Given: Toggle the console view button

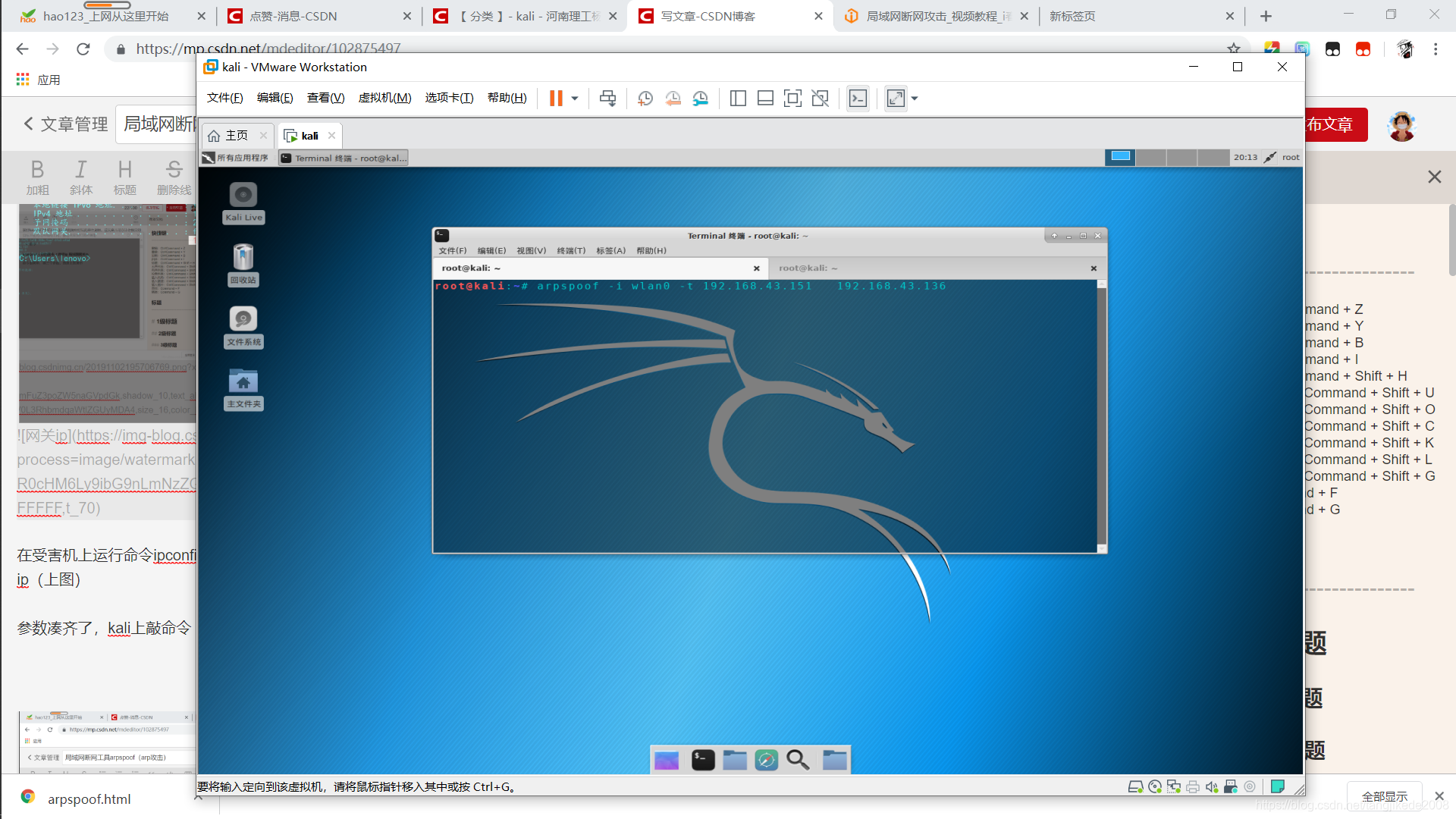Looking at the screenshot, I should pyautogui.click(x=858, y=99).
